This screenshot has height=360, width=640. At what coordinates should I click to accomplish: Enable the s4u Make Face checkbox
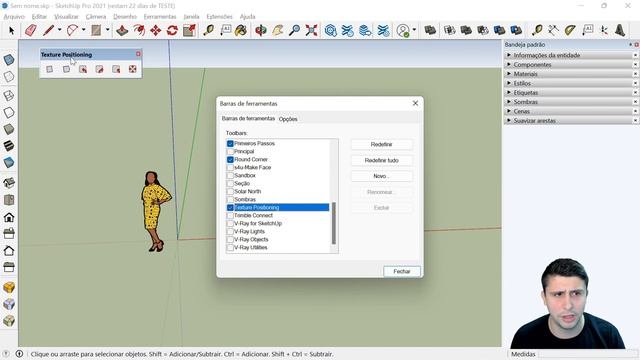click(230, 167)
